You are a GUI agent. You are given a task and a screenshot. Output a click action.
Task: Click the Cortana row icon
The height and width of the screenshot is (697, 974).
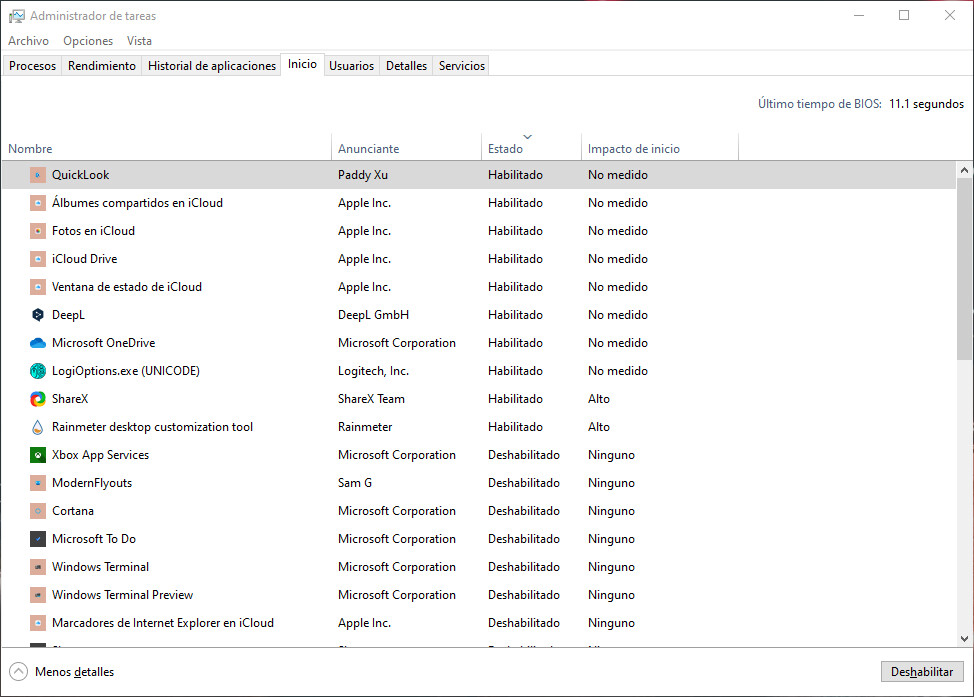pyautogui.click(x=38, y=511)
